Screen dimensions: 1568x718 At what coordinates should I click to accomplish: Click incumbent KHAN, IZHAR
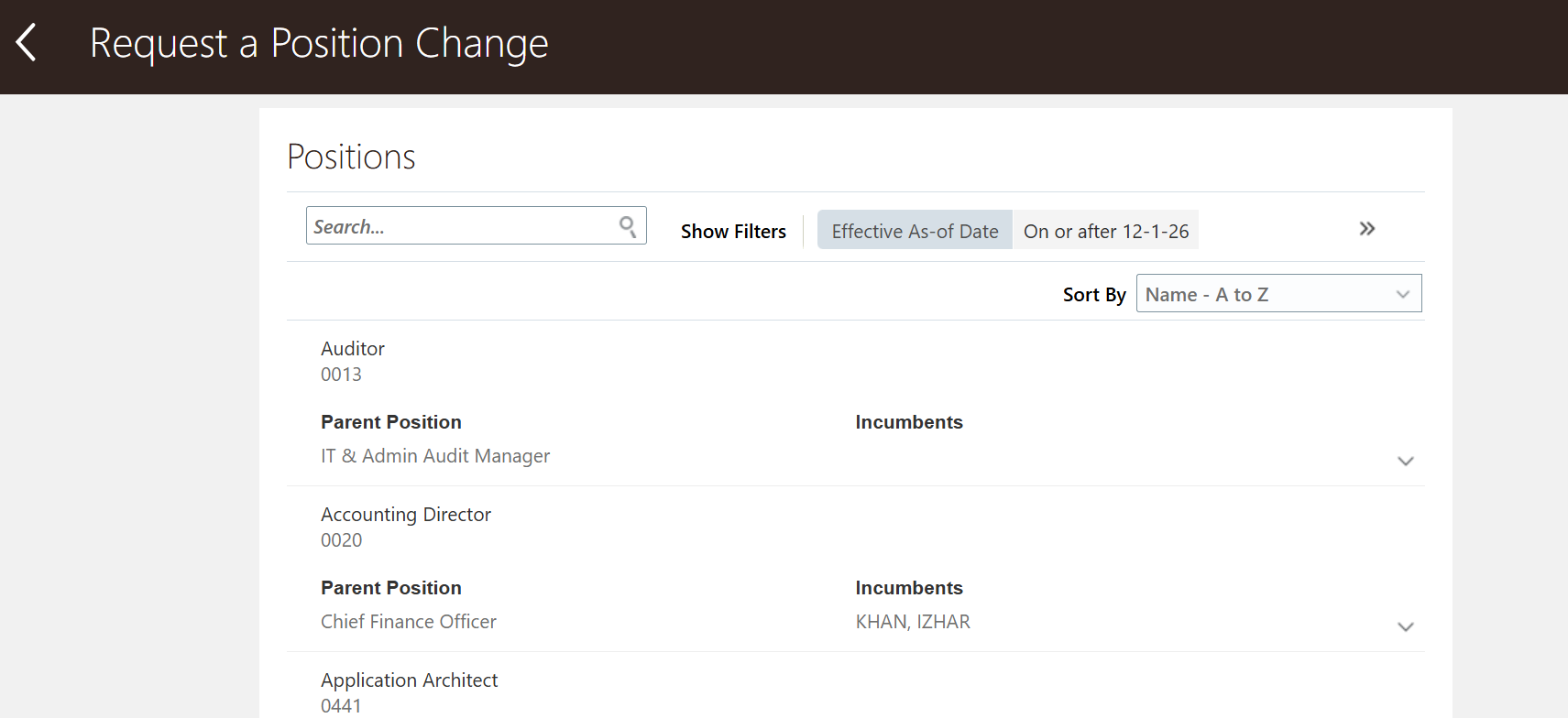913,622
